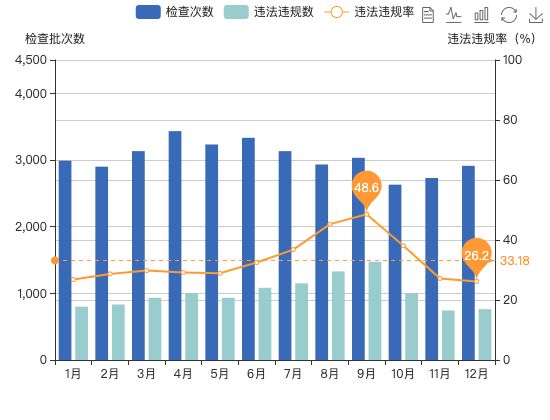
Task: Click the average line start dot
Action: 55,260
